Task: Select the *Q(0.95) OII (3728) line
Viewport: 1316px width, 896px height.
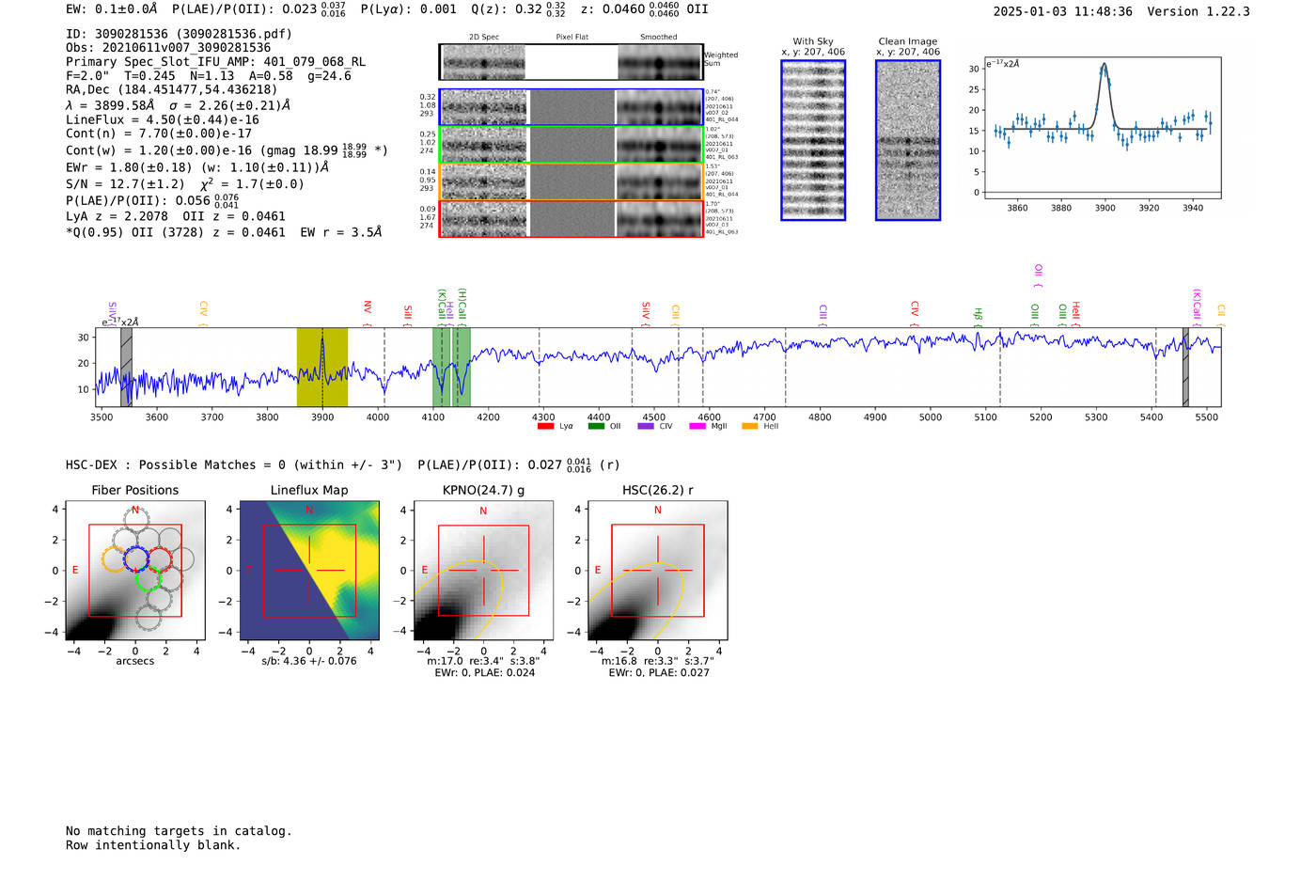Action: tap(224, 232)
